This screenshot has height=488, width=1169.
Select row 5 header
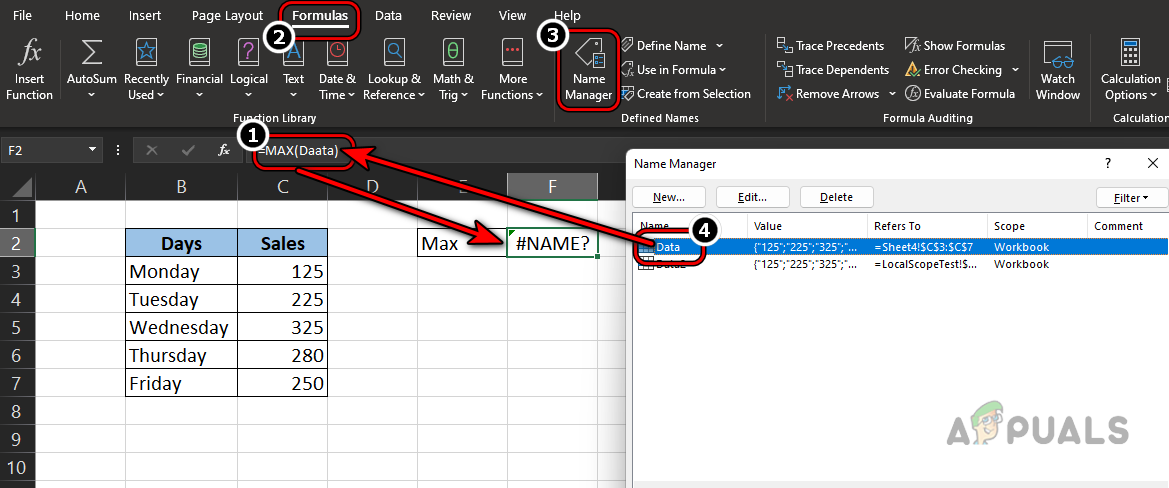click(x=17, y=327)
